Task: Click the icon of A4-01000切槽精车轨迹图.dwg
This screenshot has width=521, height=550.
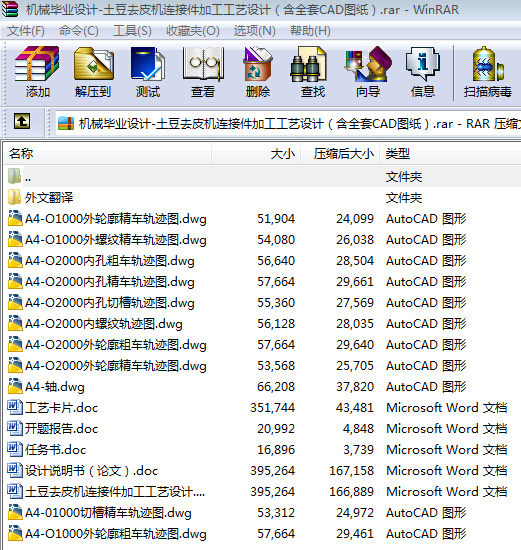Action: point(15,512)
